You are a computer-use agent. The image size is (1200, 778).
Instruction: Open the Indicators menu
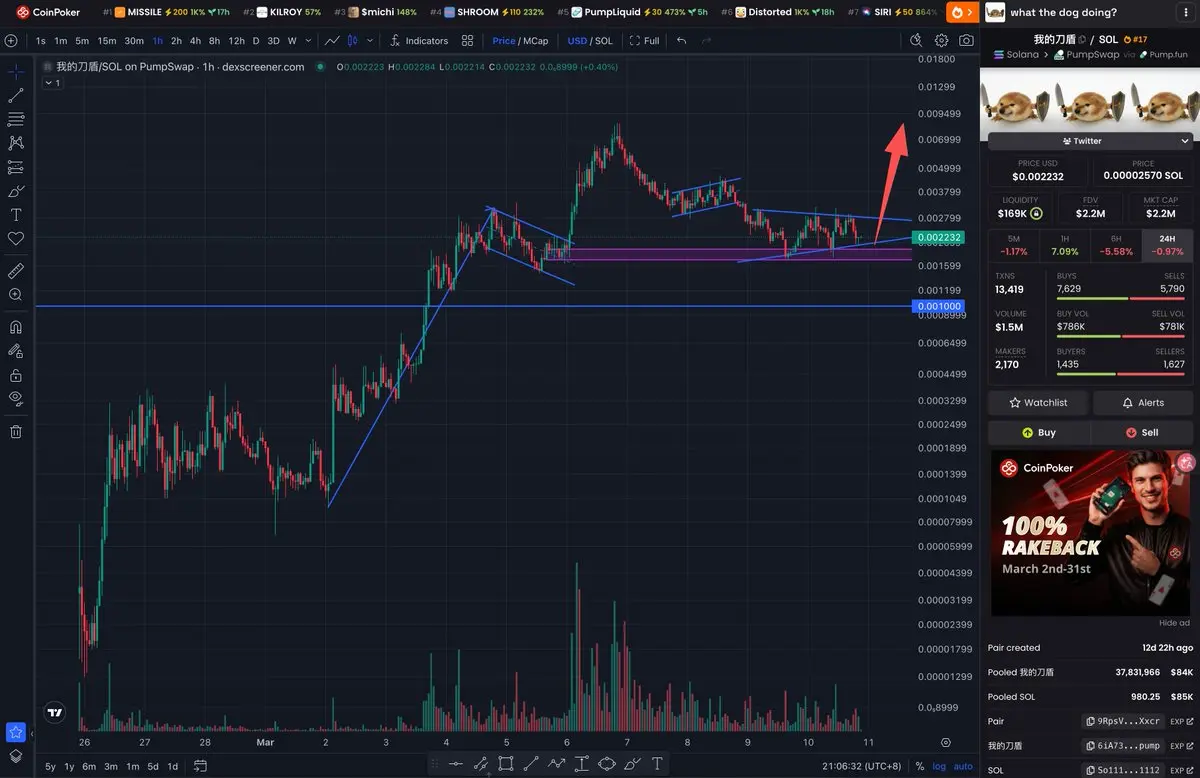(418, 41)
